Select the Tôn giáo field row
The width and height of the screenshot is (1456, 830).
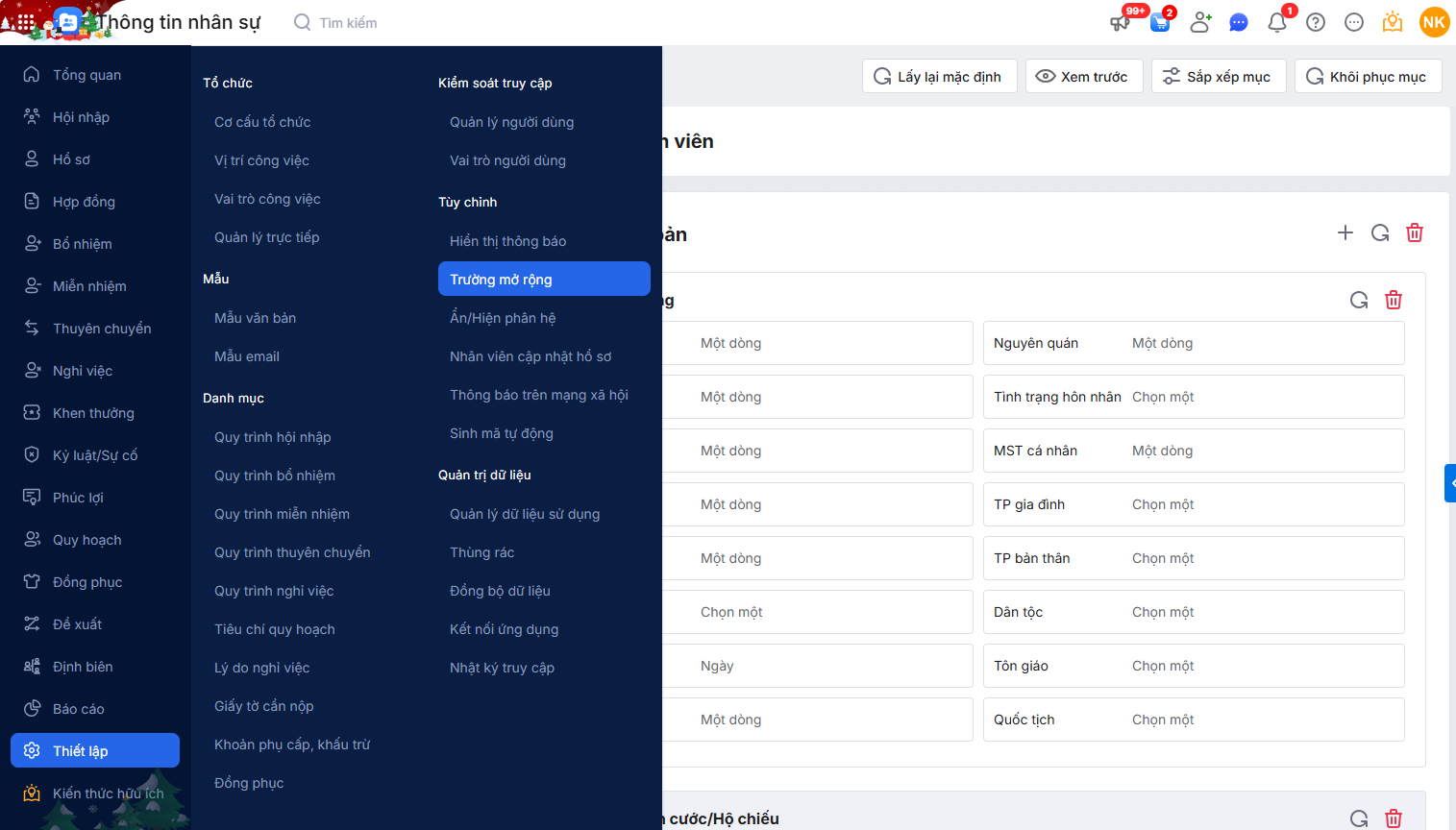click(1194, 666)
